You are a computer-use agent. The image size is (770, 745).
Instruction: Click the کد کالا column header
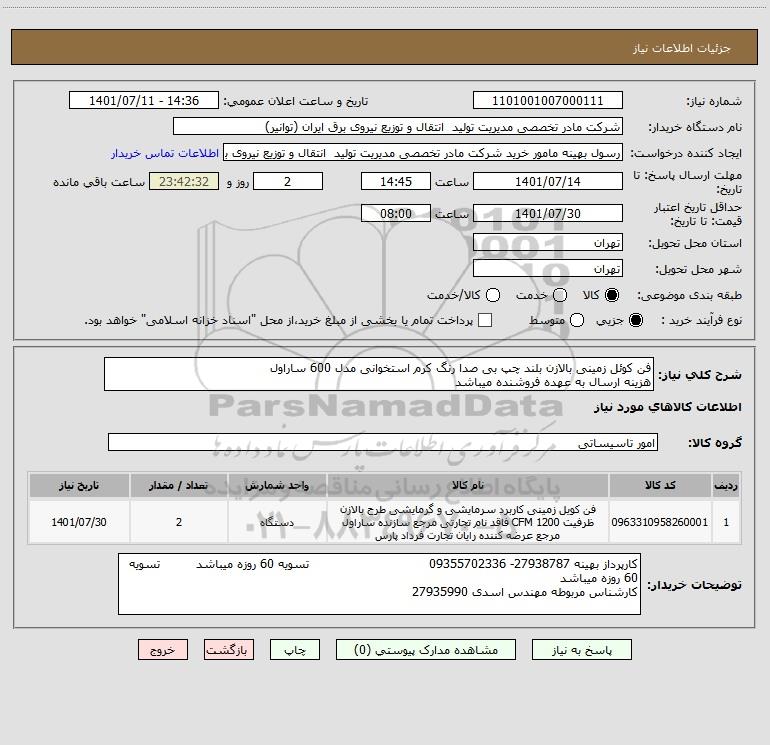[x=660, y=485]
